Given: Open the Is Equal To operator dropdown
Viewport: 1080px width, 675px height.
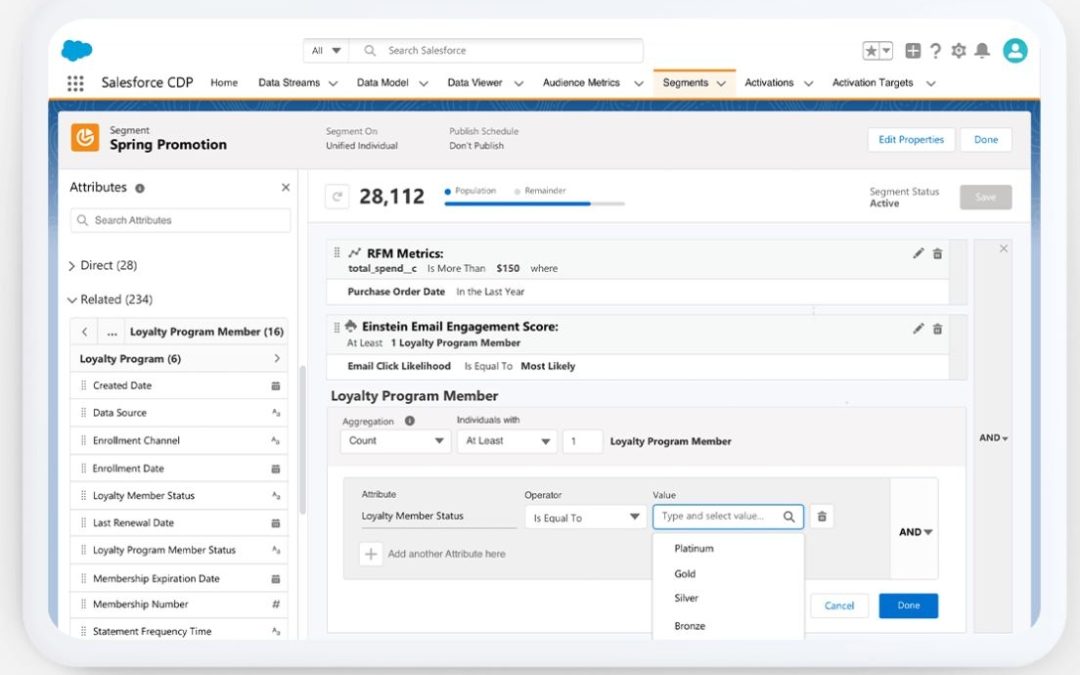Looking at the screenshot, I should (x=585, y=517).
